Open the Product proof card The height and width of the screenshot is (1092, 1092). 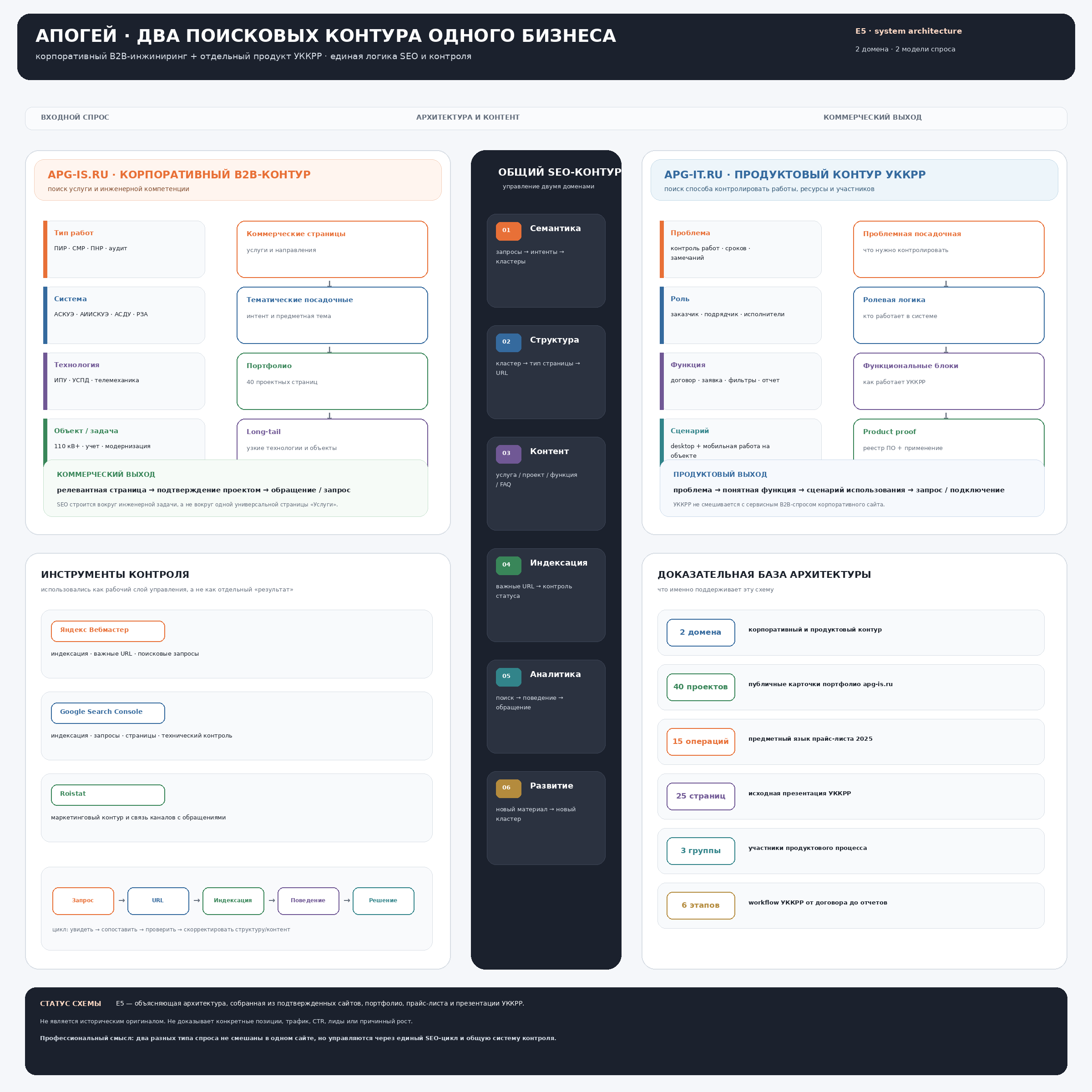[x=948, y=440]
